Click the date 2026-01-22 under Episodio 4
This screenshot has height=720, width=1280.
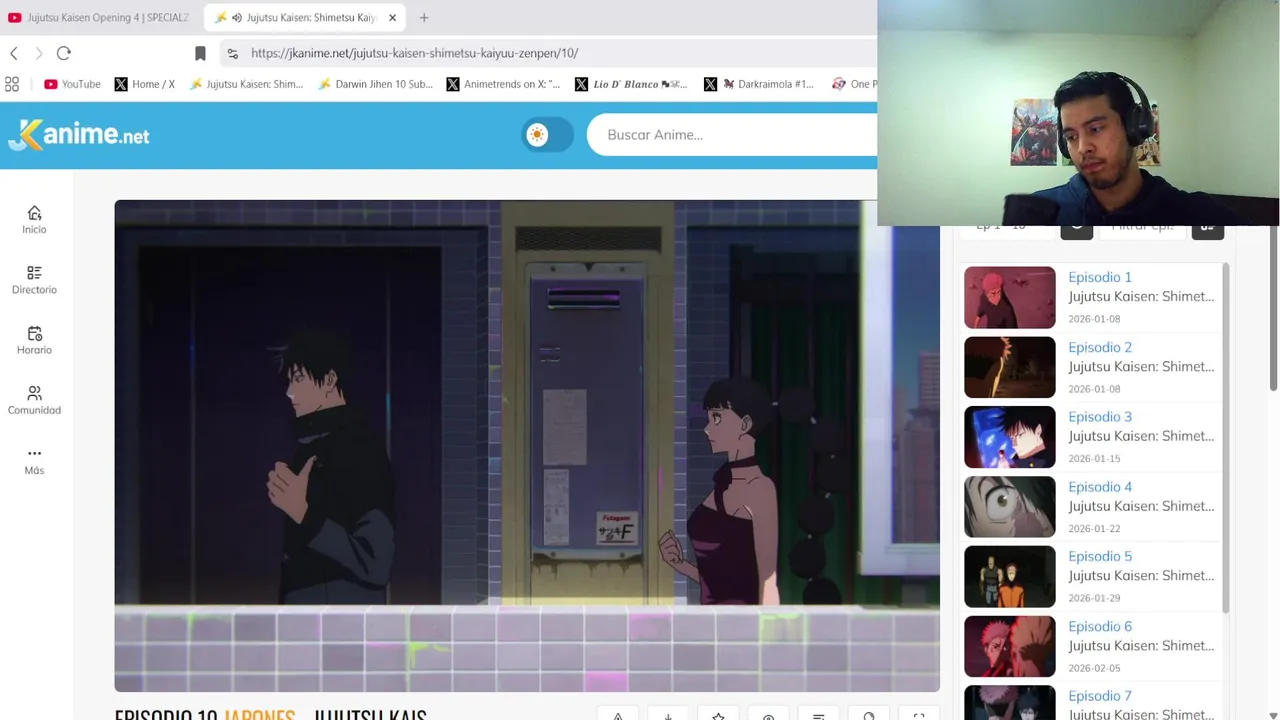click(1094, 529)
